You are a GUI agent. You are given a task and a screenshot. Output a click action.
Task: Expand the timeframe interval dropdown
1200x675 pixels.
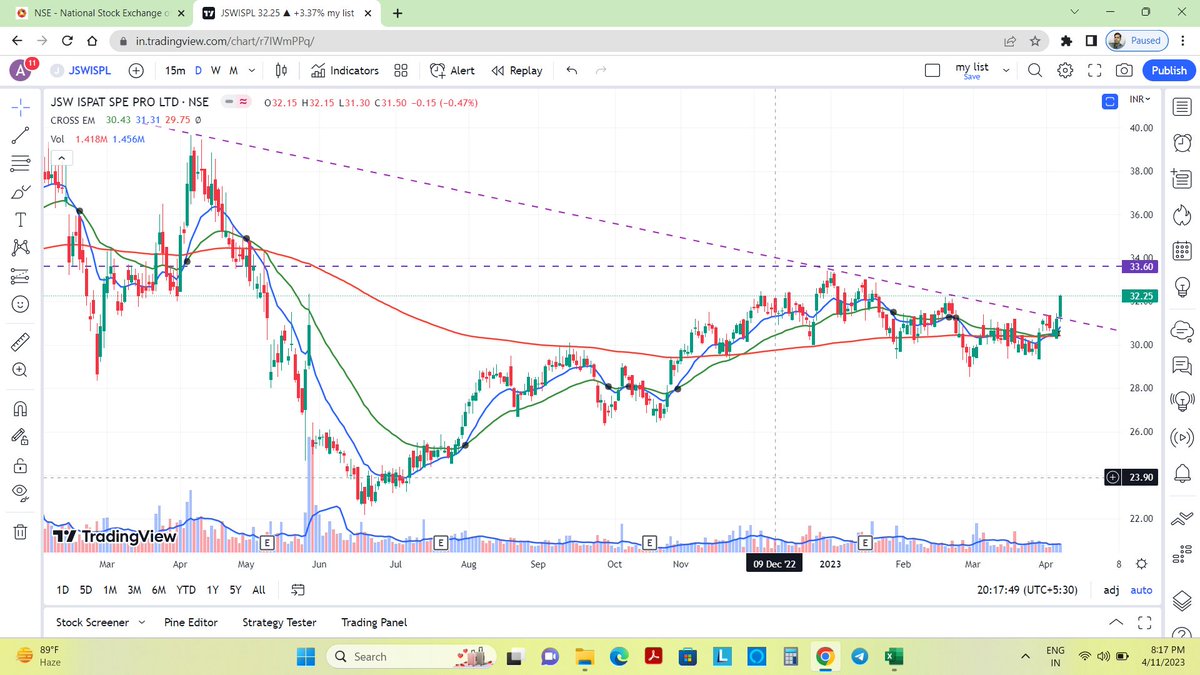252,71
